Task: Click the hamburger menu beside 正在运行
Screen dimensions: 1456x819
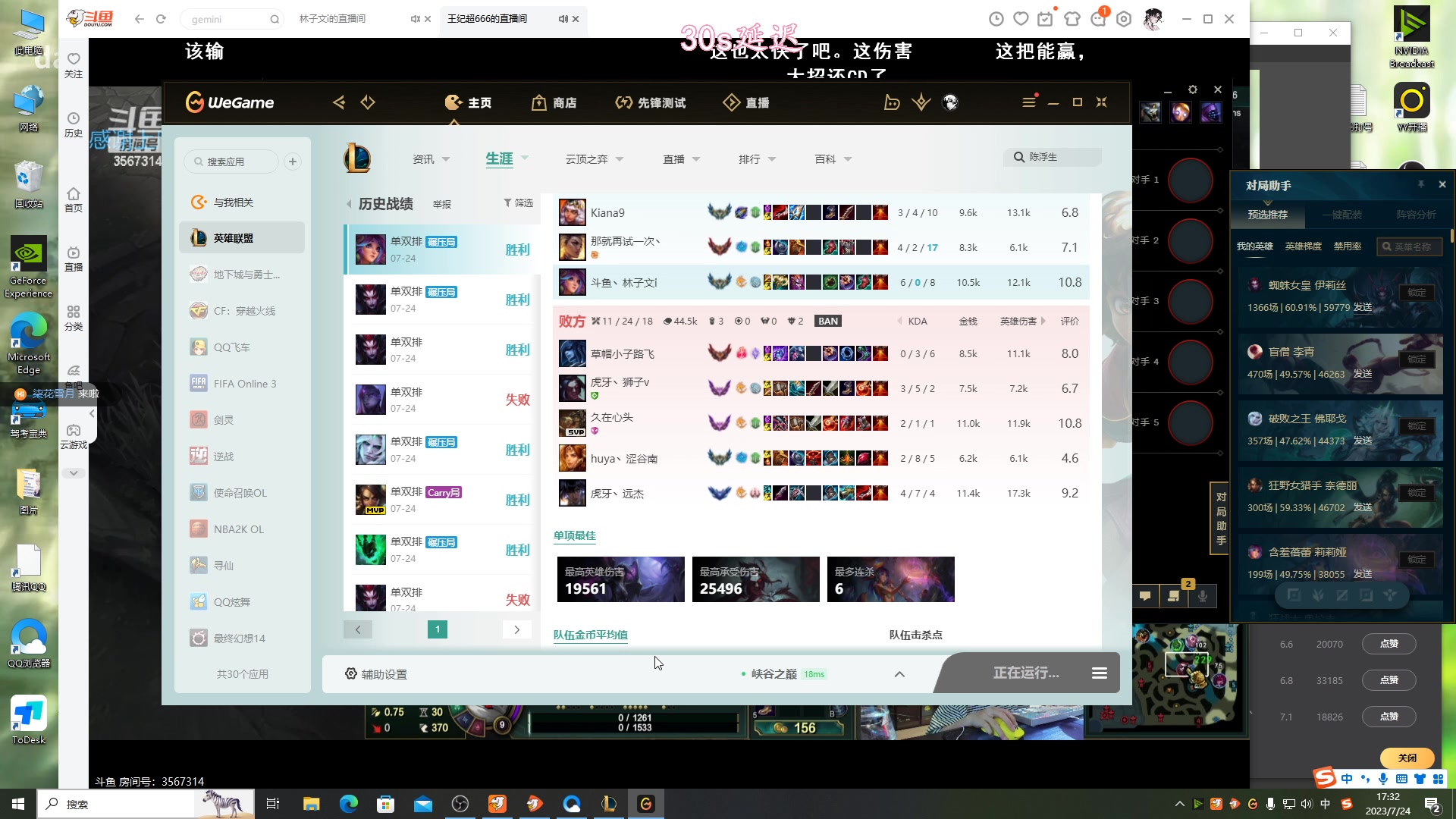Action: (x=1099, y=673)
